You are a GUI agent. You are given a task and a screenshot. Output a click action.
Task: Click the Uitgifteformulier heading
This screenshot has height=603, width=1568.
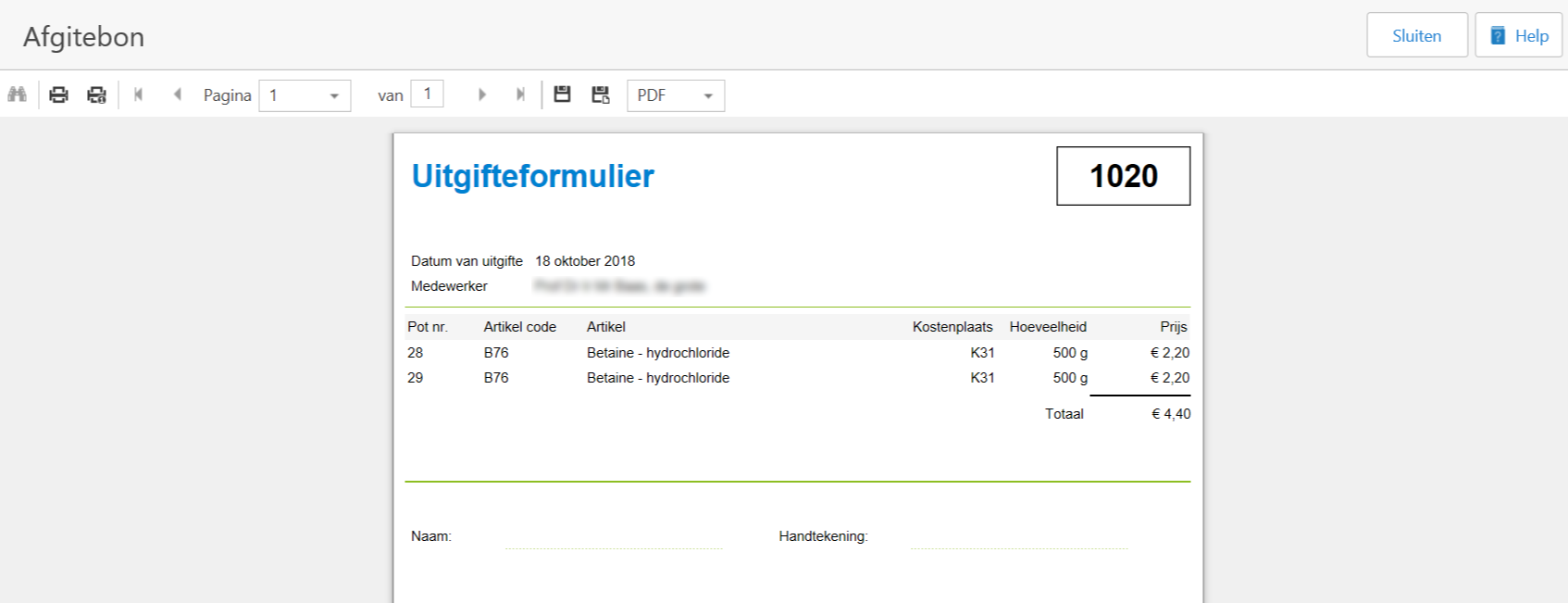point(532,176)
